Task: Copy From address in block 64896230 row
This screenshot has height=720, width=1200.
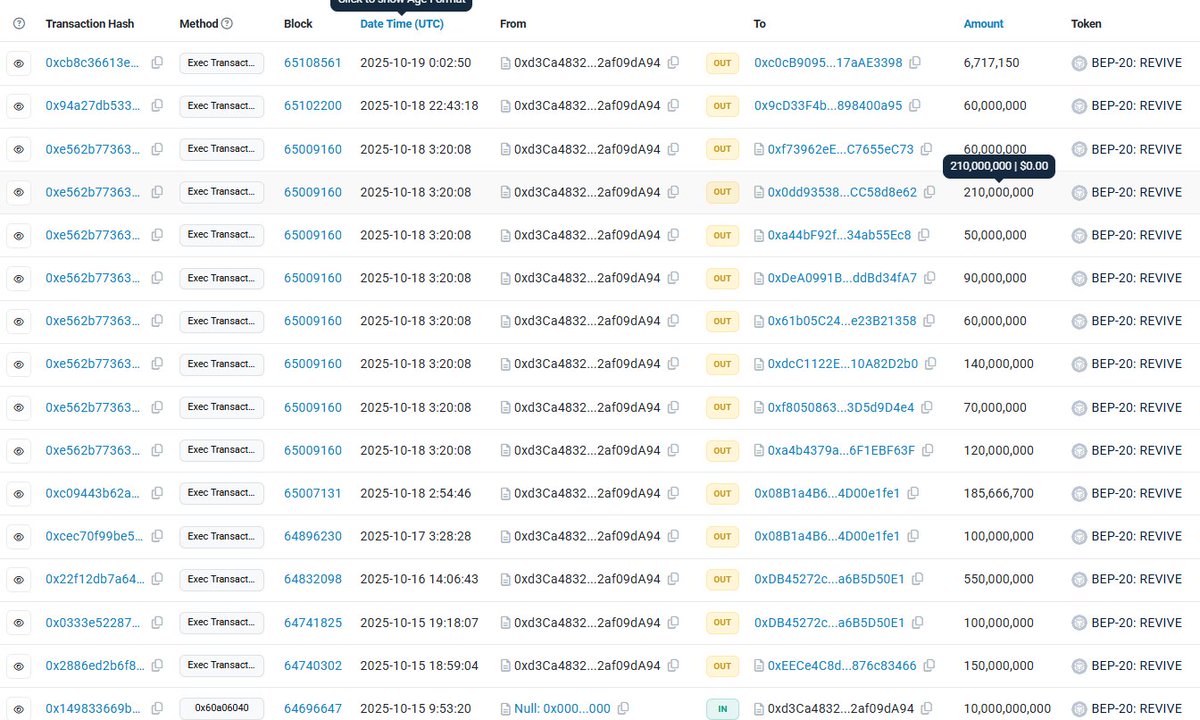Action: (673, 537)
